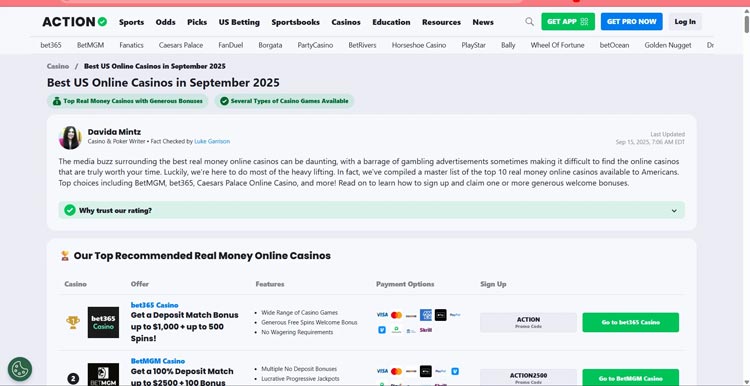The width and height of the screenshot is (750, 386).
Task: Click Go to bet365 Casino button
Action: (630, 322)
